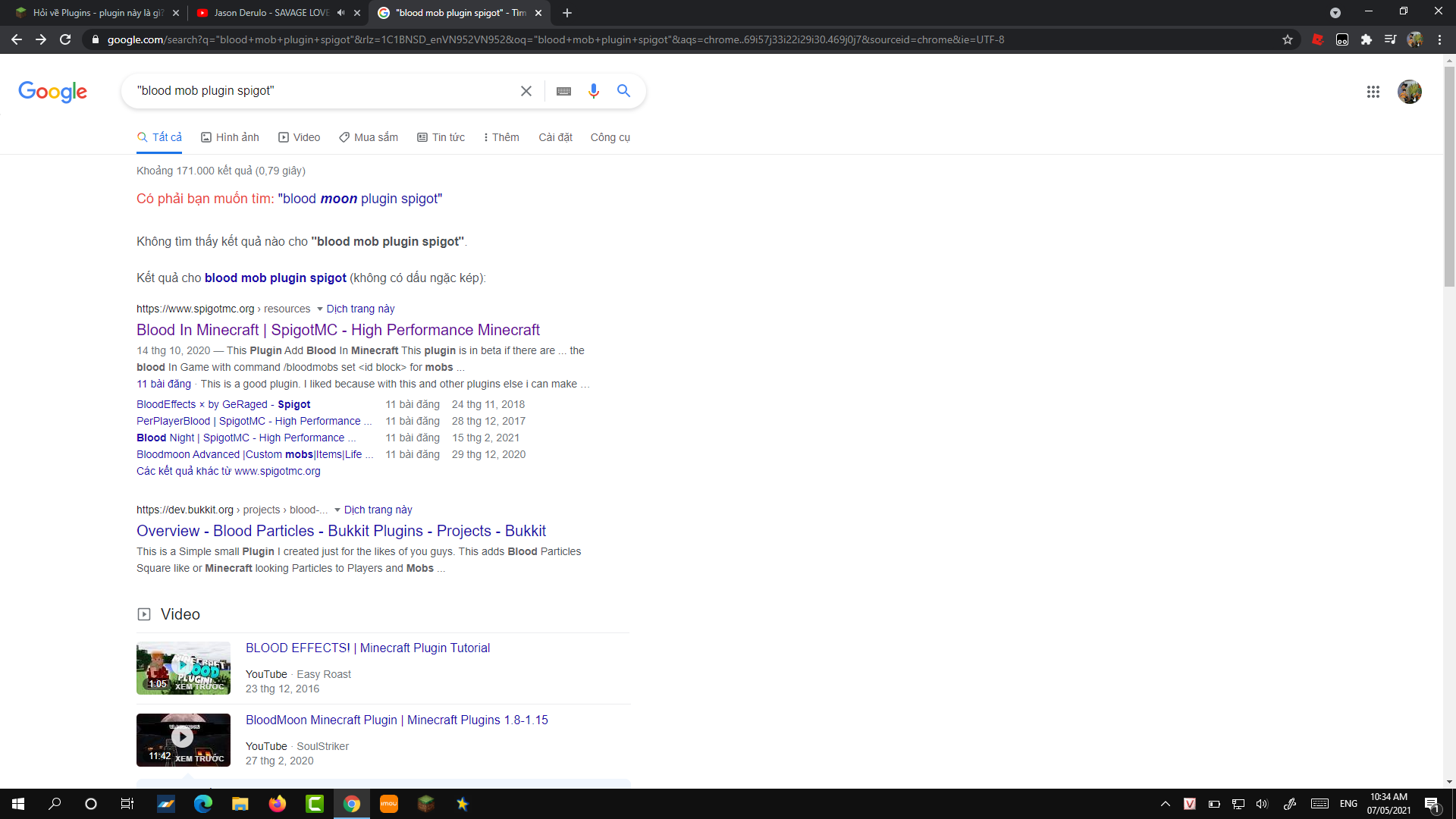
Task: Open the Blood In Minecraft SpigotMC result
Action: point(337,330)
